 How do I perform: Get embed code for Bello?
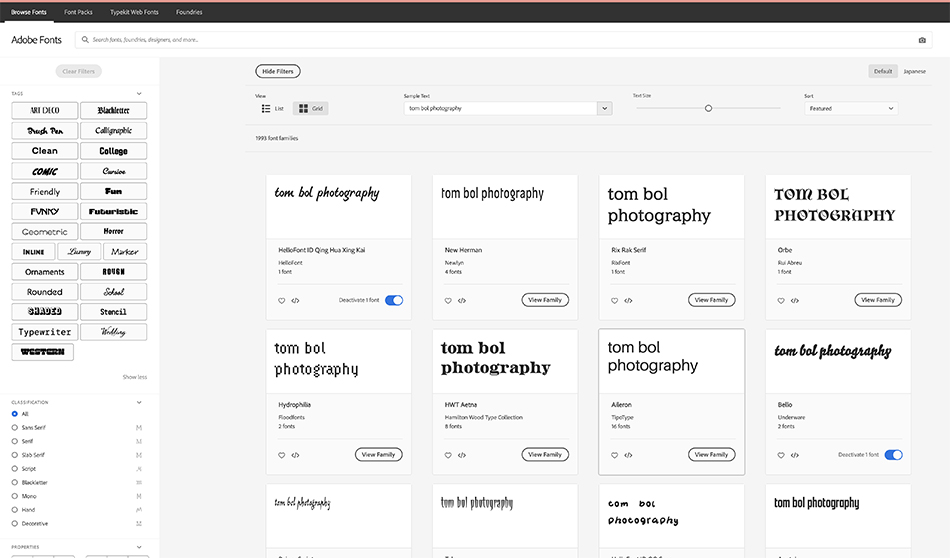pyautogui.click(x=795, y=455)
